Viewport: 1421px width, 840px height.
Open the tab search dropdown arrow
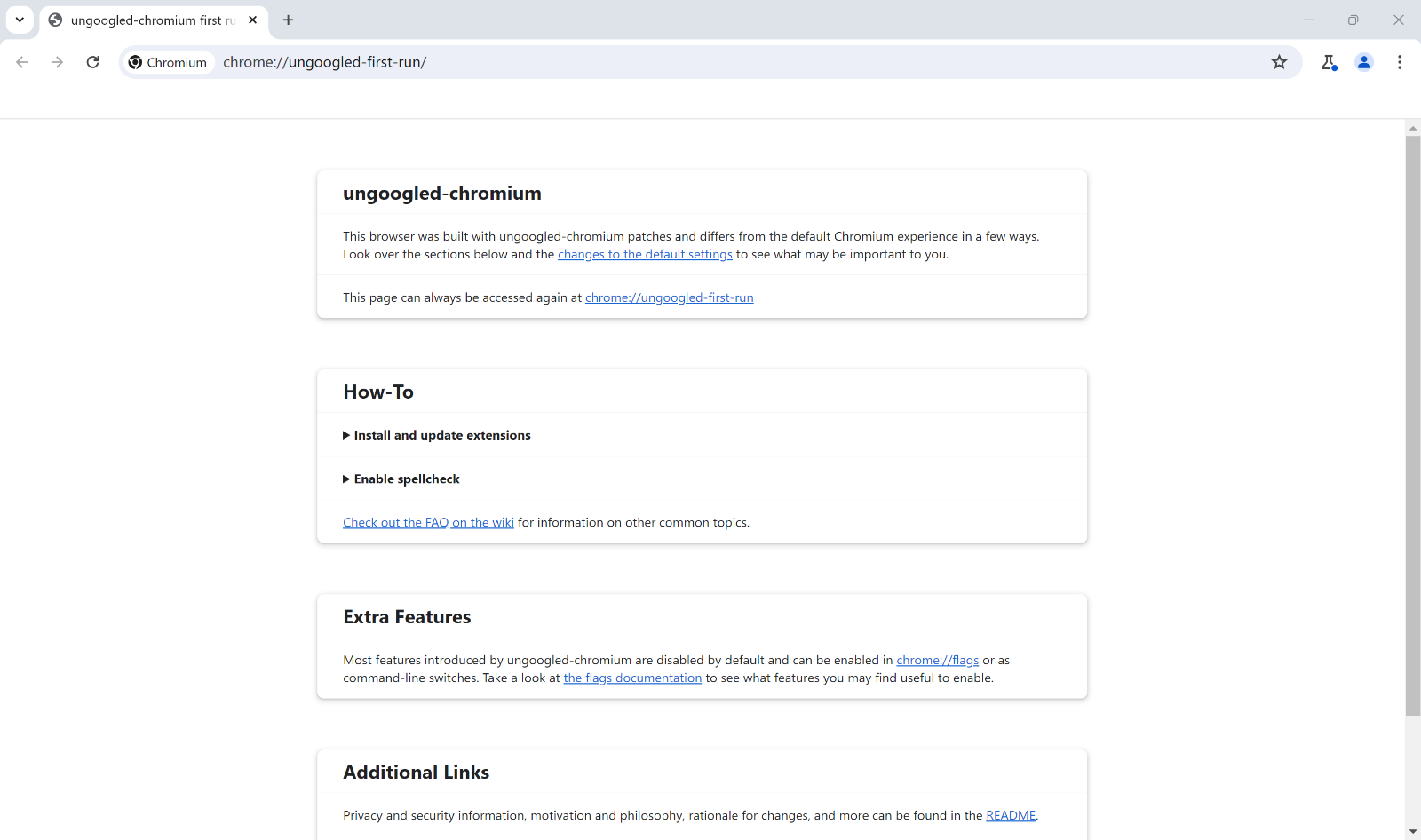[x=20, y=20]
